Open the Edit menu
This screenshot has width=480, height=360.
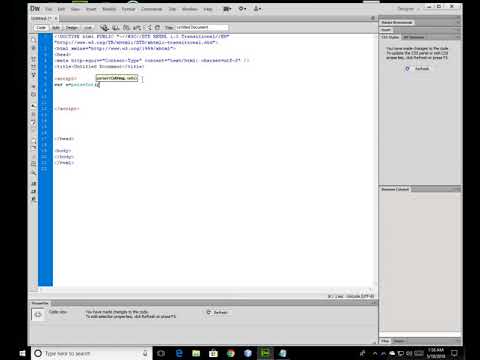[61, 9]
